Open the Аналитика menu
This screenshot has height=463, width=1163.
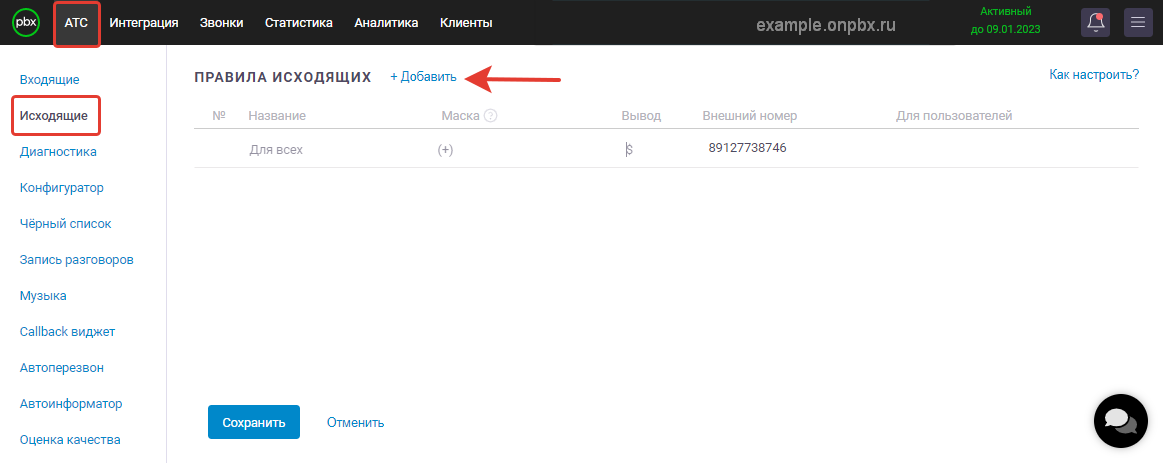click(x=386, y=23)
